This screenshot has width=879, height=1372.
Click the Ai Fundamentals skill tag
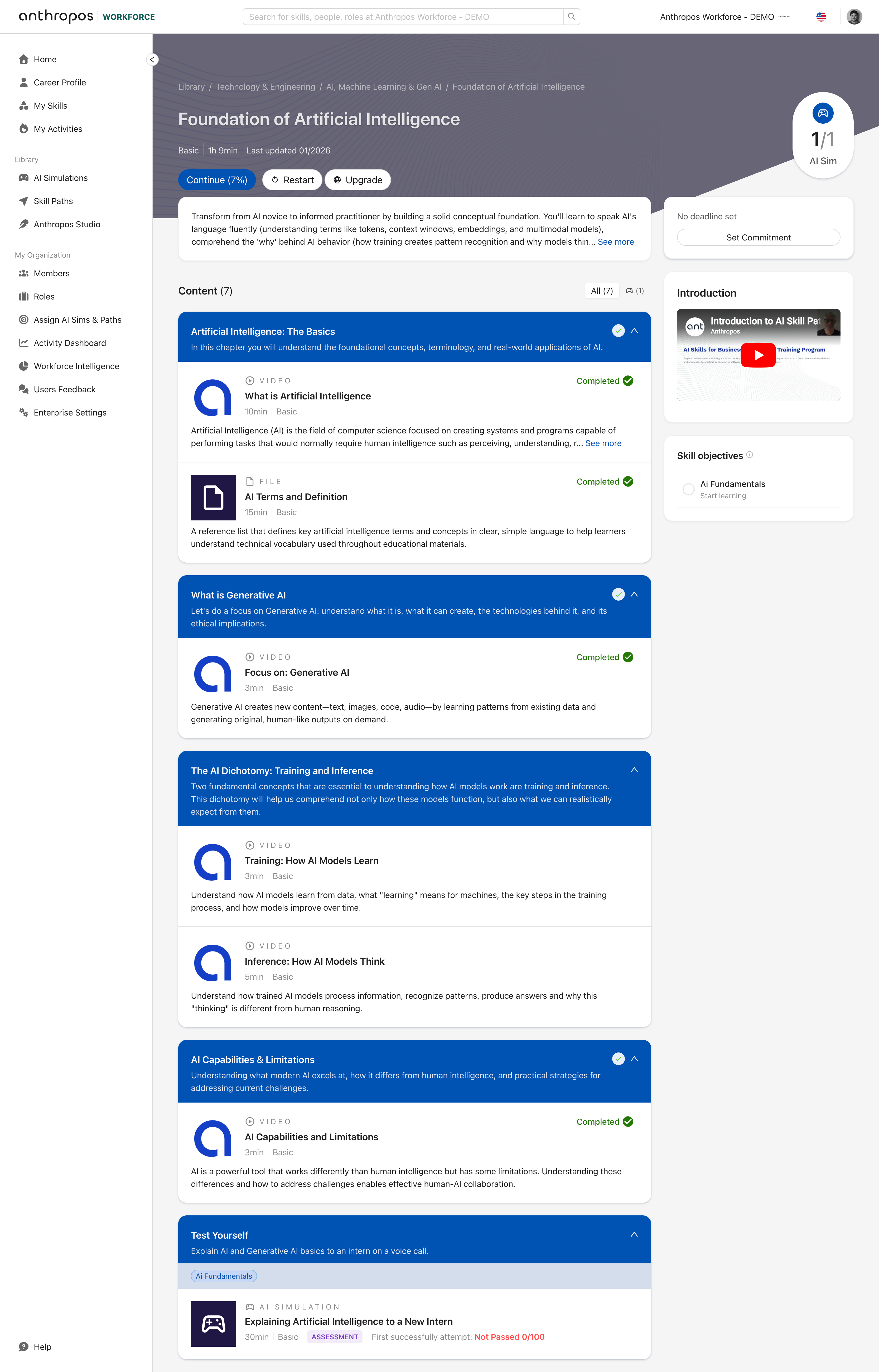coord(224,1276)
